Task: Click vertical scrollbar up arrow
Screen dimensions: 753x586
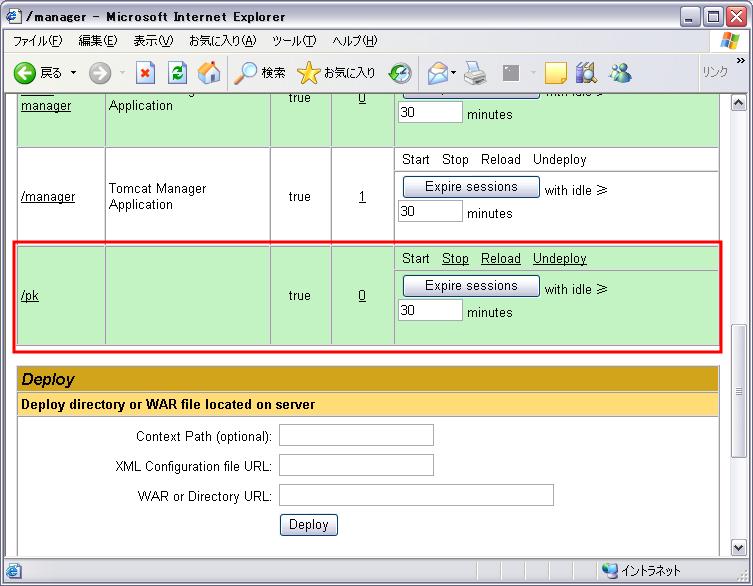Action: [x=739, y=103]
